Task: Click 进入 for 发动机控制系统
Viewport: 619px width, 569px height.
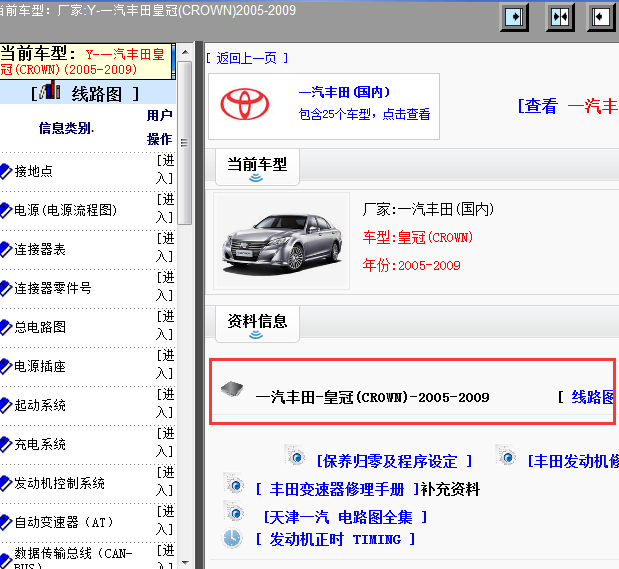Action: (165, 481)
